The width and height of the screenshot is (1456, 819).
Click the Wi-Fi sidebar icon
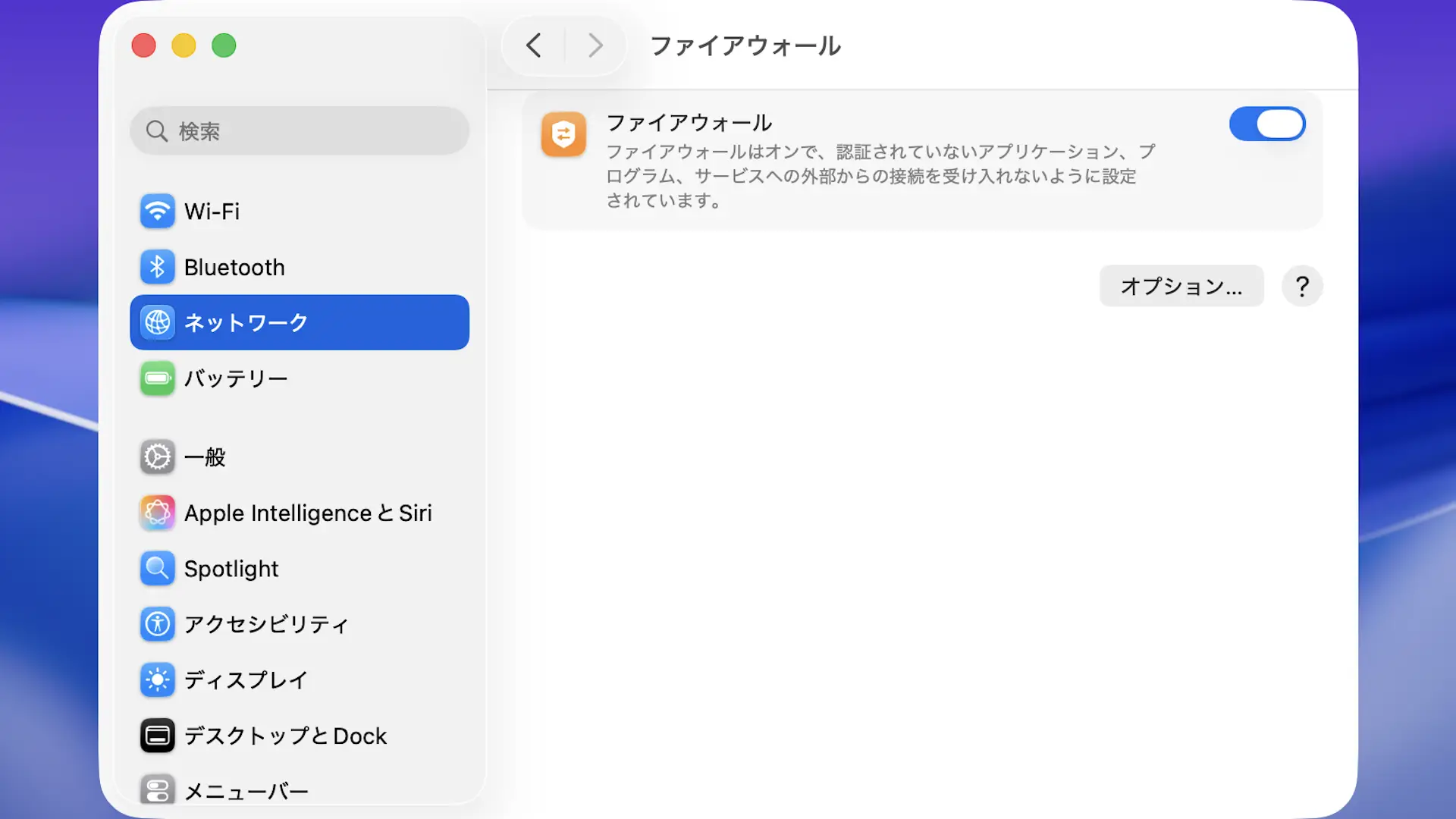click(x=158, y=211)
